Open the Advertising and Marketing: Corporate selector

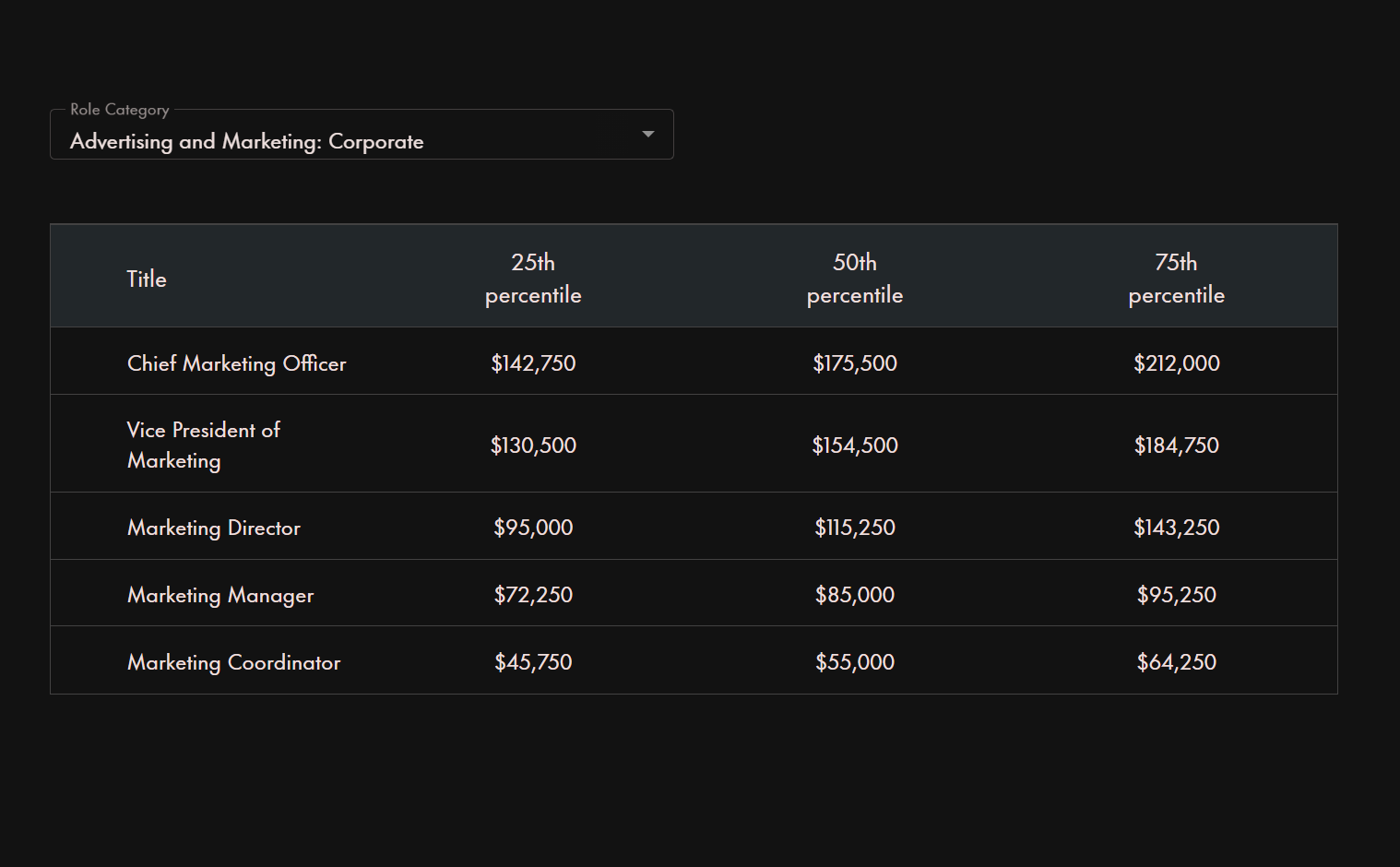(x=360, y=141)
